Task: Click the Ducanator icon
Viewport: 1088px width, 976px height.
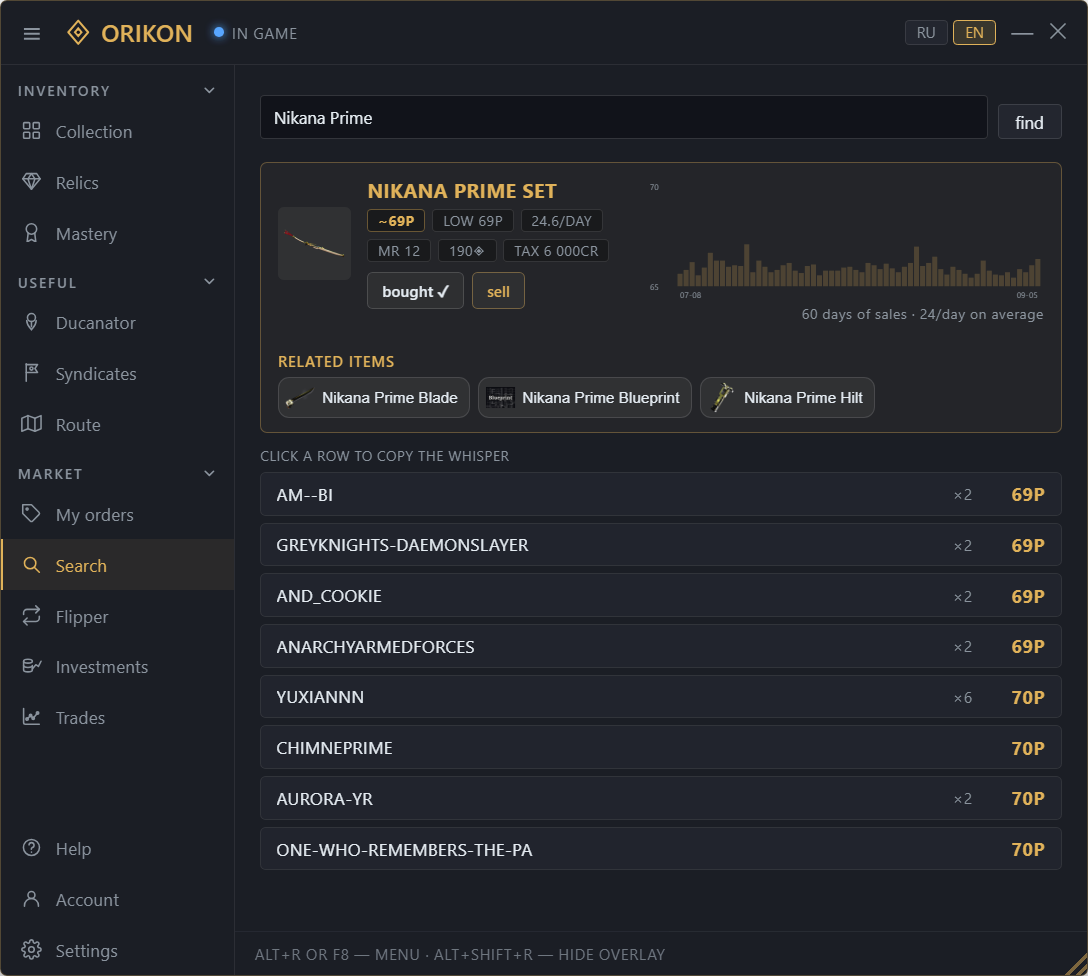Action: tap(31, 322)
